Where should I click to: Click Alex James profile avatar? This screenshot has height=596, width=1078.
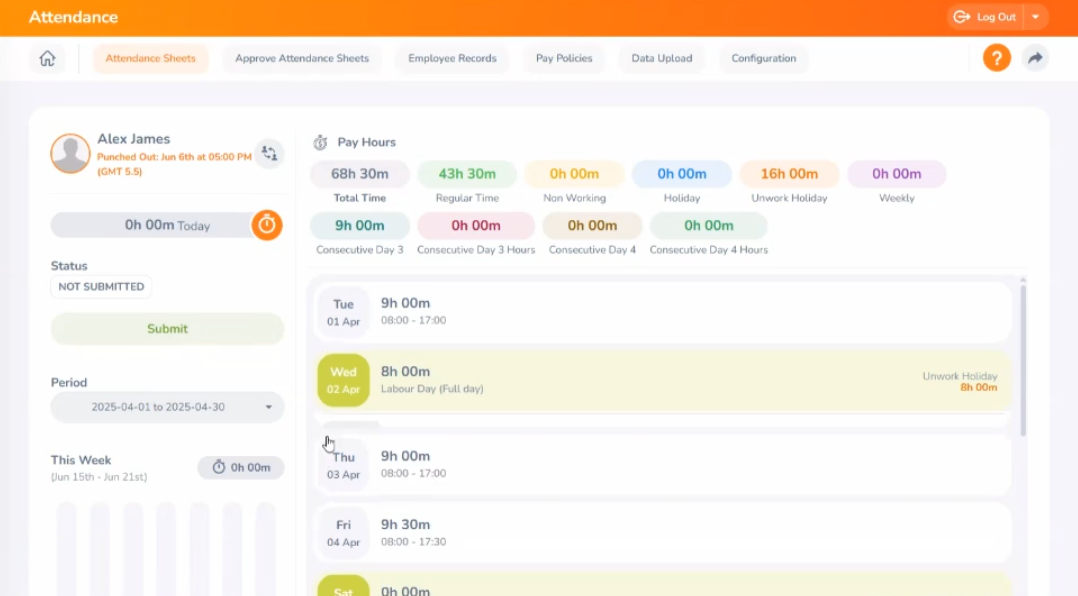point(70,153)
